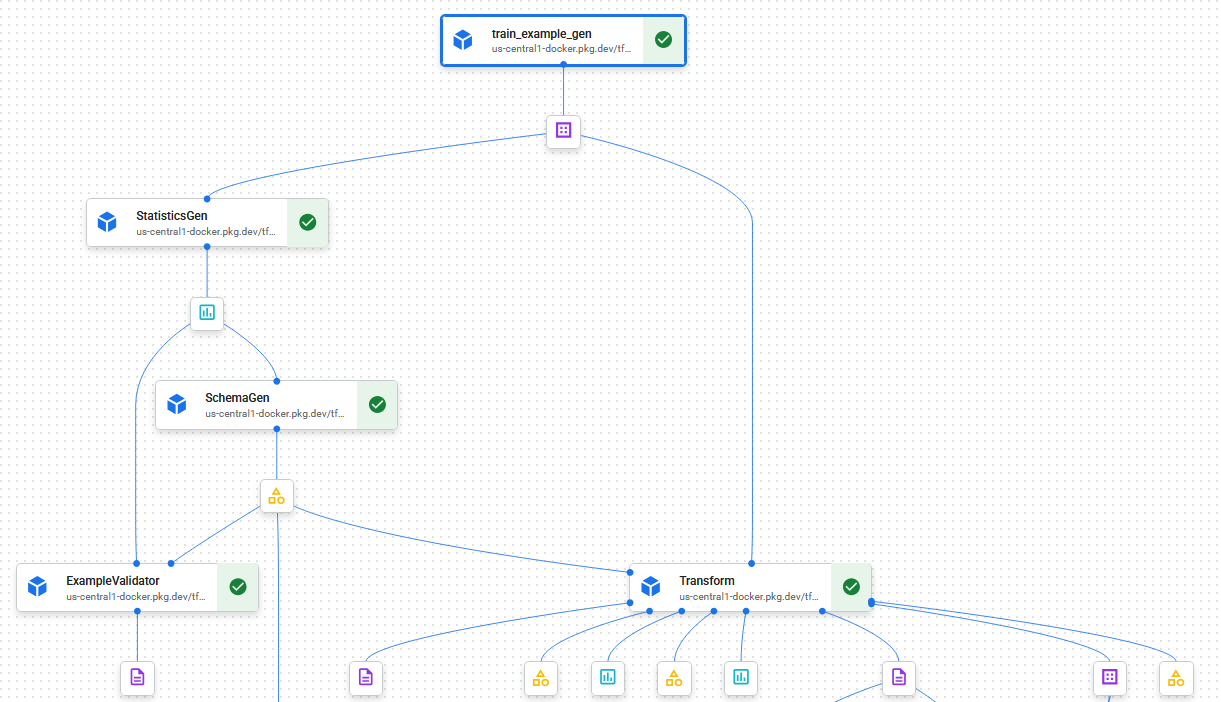Click the Transform green status check
This screenshot has height=702, width=1221.
click(851, 586)
